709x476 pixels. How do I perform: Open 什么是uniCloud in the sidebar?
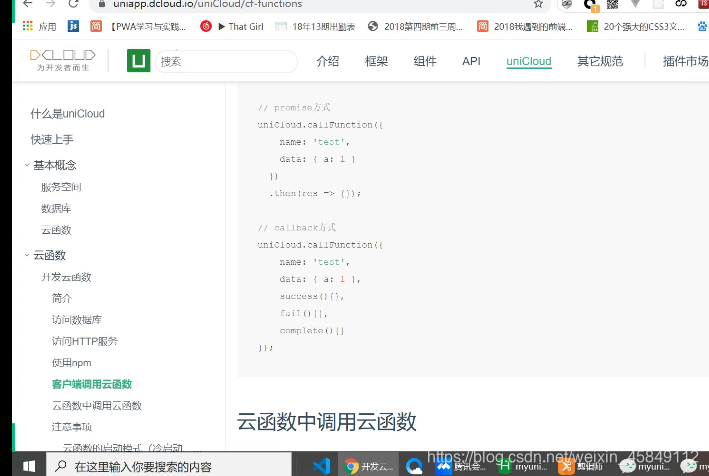[67, 114]
